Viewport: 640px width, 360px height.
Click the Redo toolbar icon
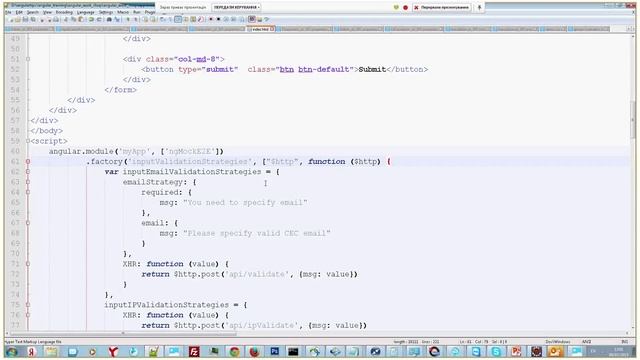(x=99, y=19)
